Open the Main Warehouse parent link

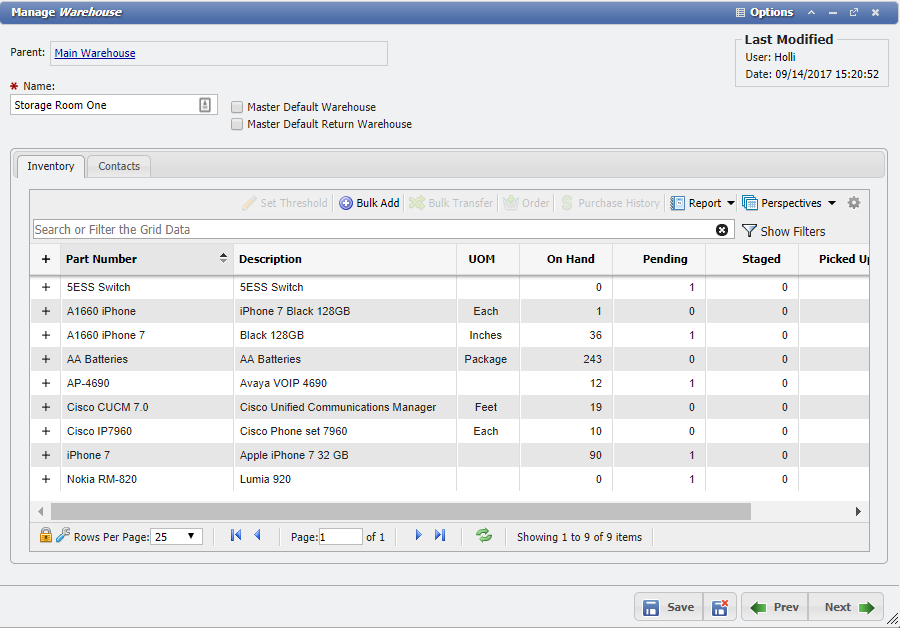click(x=95, y=53)
